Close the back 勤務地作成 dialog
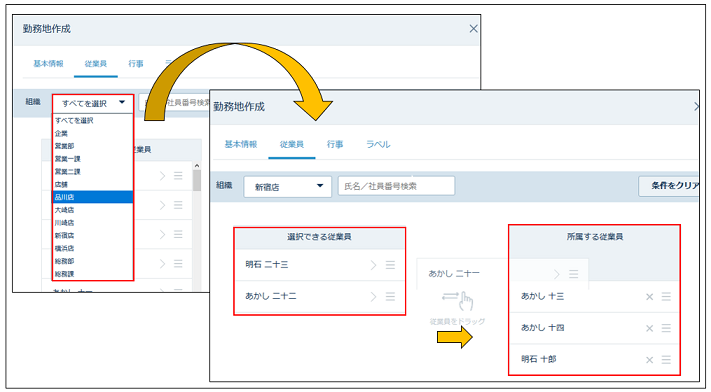The image size is (711, 392). coord(473,29)
